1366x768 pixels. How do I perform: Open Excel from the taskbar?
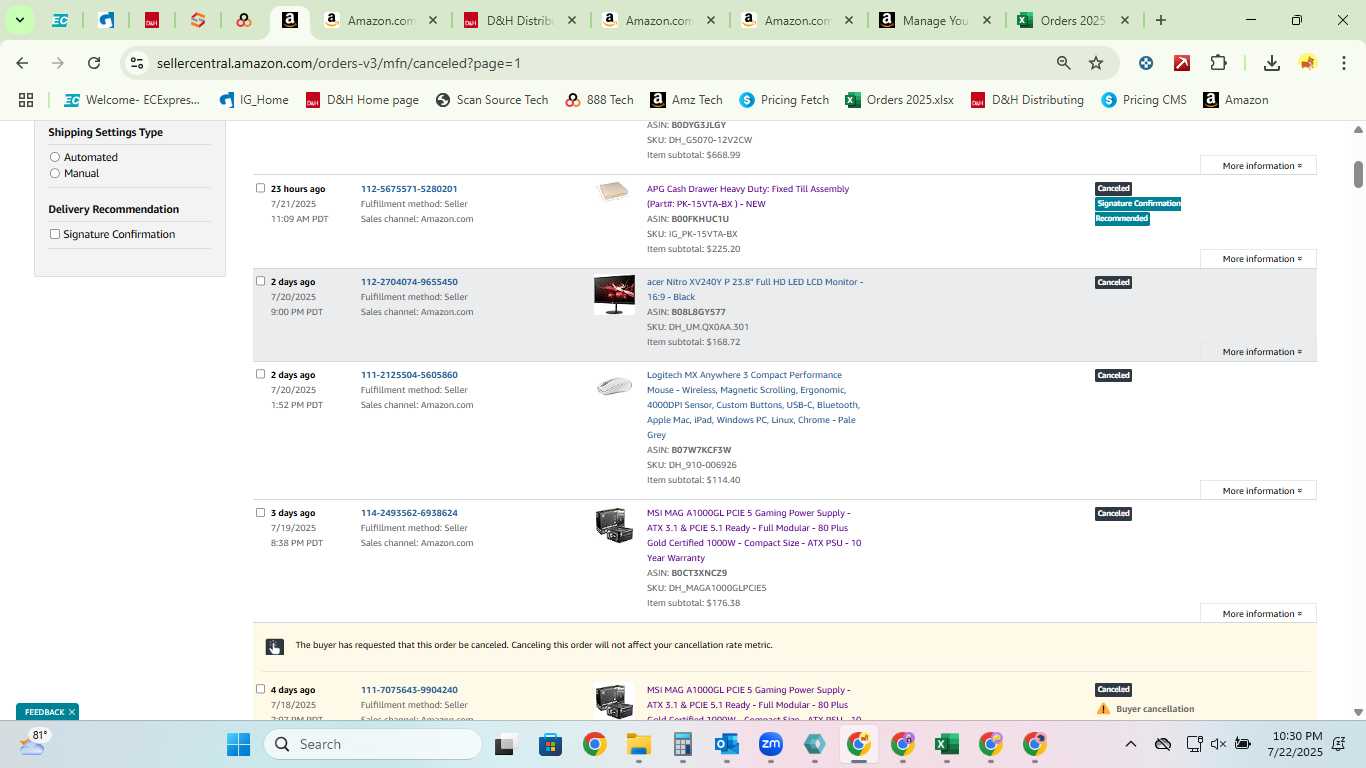coord(947,744)
